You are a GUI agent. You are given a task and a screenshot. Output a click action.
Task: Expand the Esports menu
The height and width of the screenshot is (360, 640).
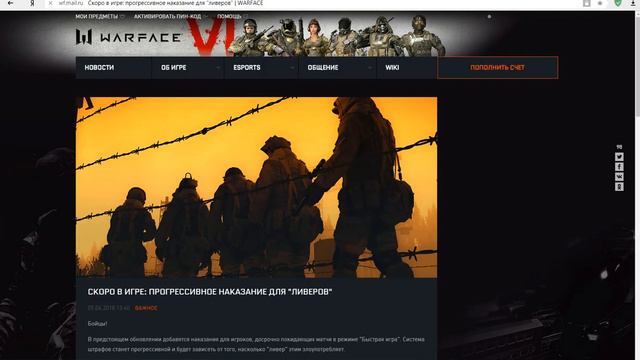click(262, 67)
